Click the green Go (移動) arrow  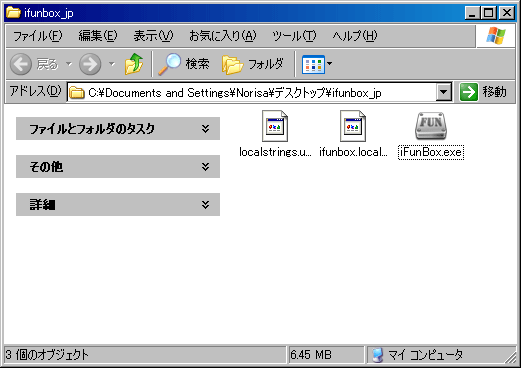click(x=469, y=92)
